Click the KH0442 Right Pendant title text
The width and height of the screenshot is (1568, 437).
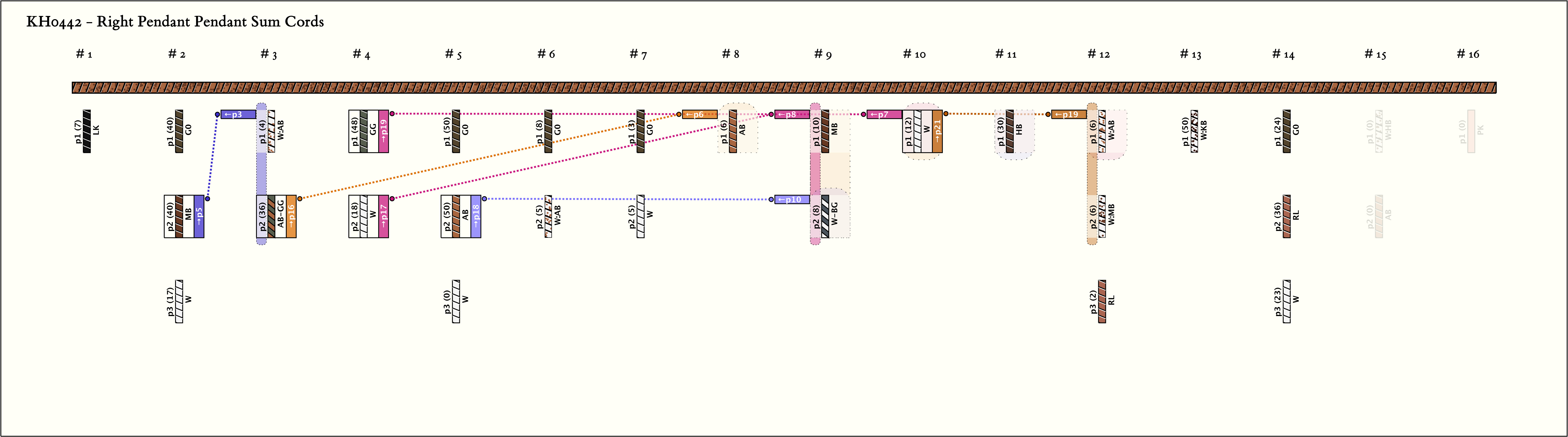[175, 22]
